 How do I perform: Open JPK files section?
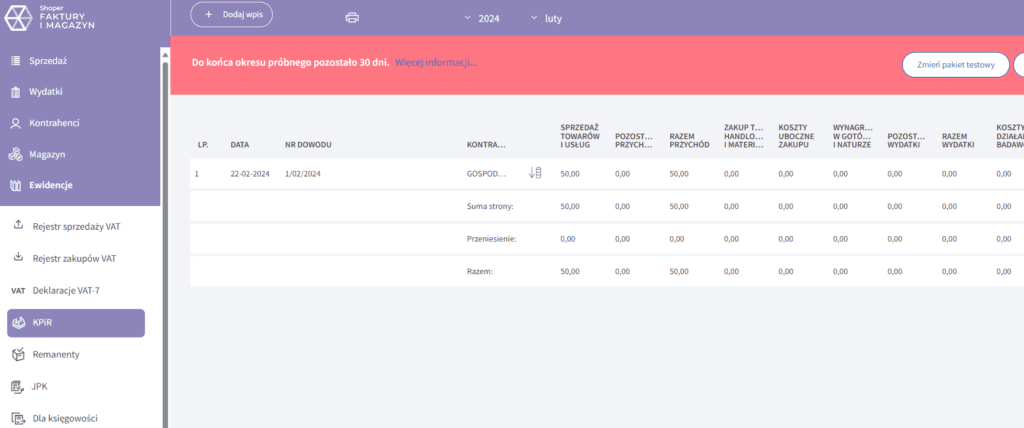pos(41,386)
